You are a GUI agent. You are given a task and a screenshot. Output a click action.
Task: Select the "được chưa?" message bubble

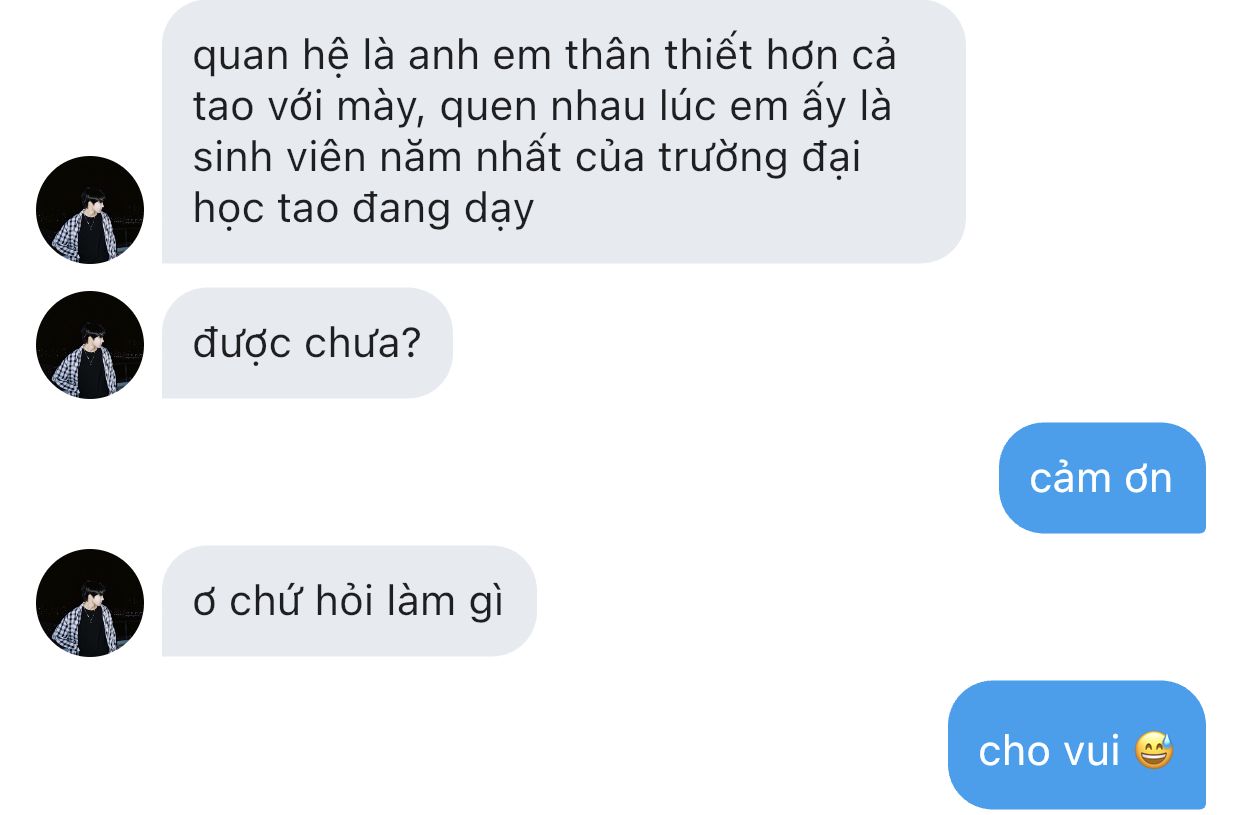click(307, 344)
